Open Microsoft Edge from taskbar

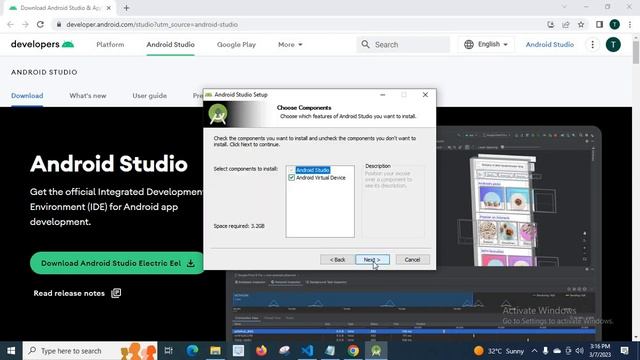pos(192,351)
